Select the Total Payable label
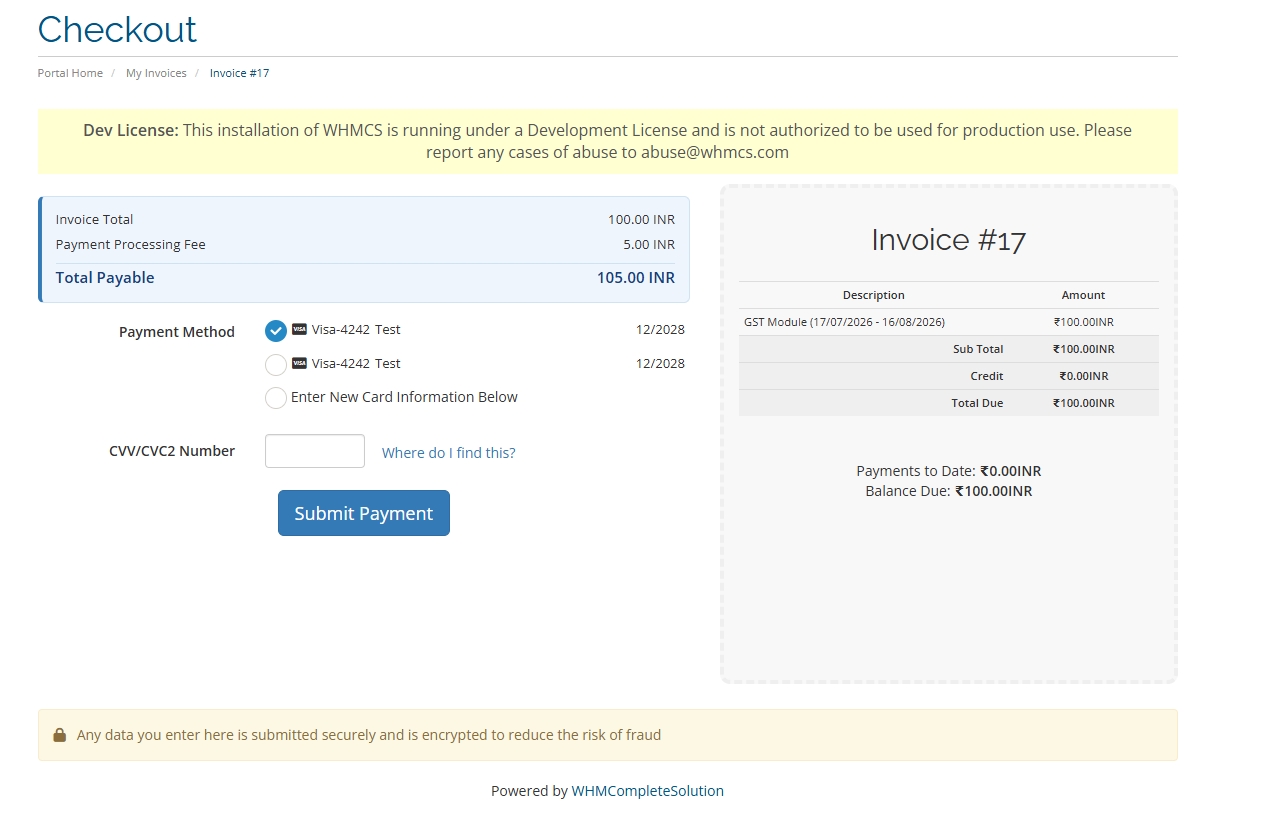Screen dimensions: 1282x818 [x=105, y=278]
